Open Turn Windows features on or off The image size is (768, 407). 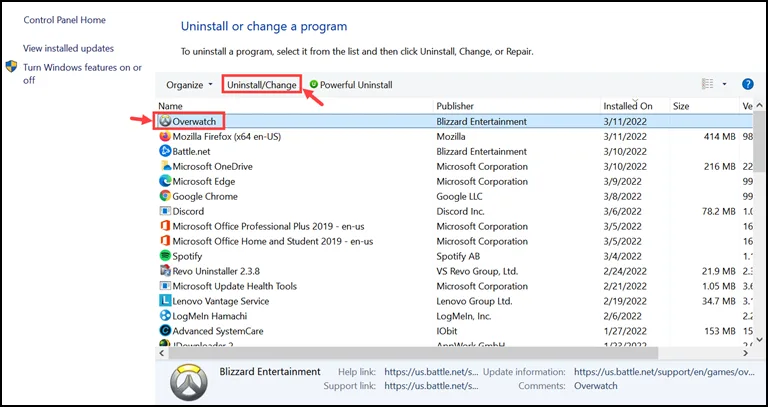click(82, 73)
